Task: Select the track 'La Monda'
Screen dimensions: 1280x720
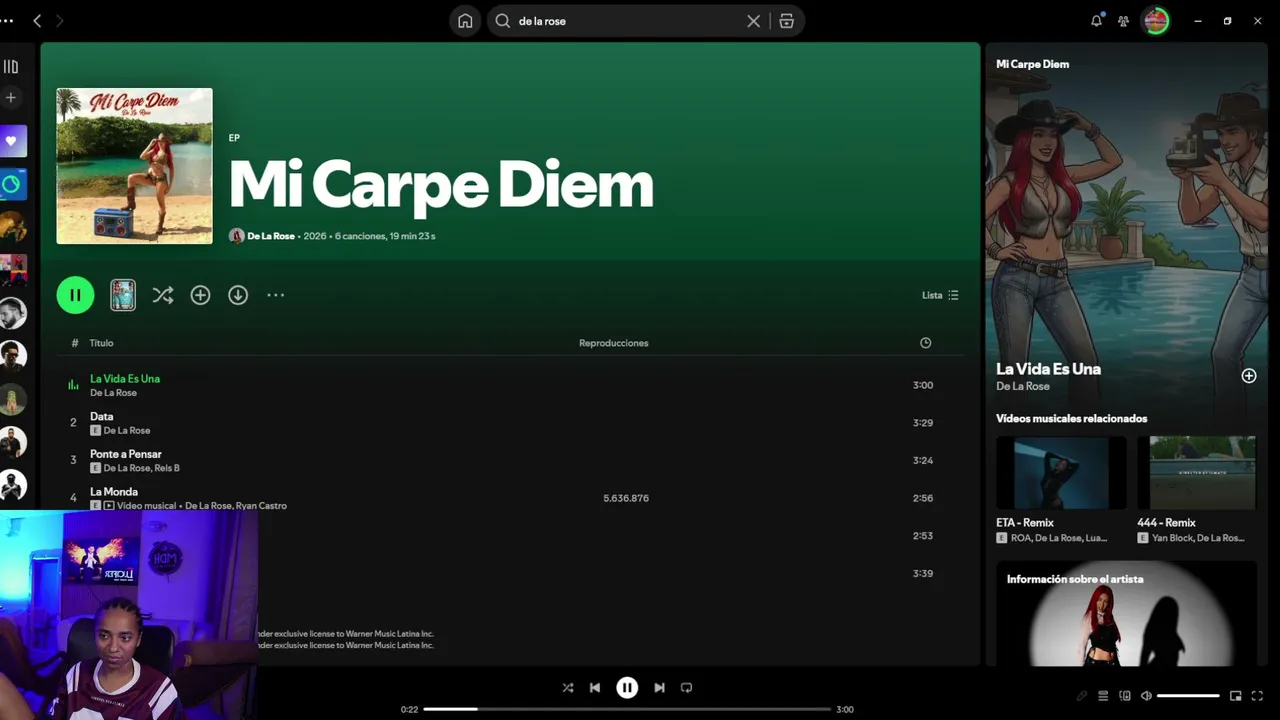Action: point(114,492)
